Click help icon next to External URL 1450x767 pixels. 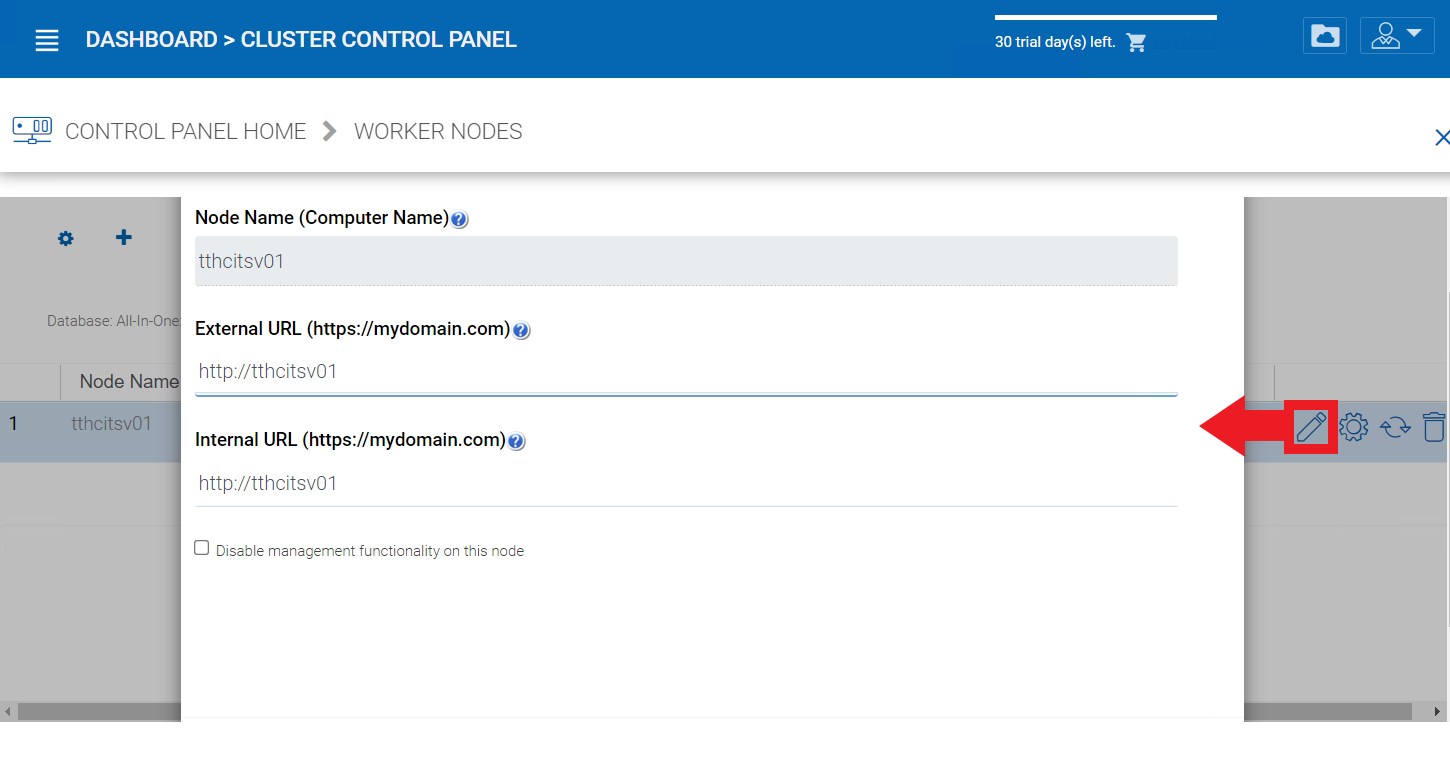click(x=521, y=331)
